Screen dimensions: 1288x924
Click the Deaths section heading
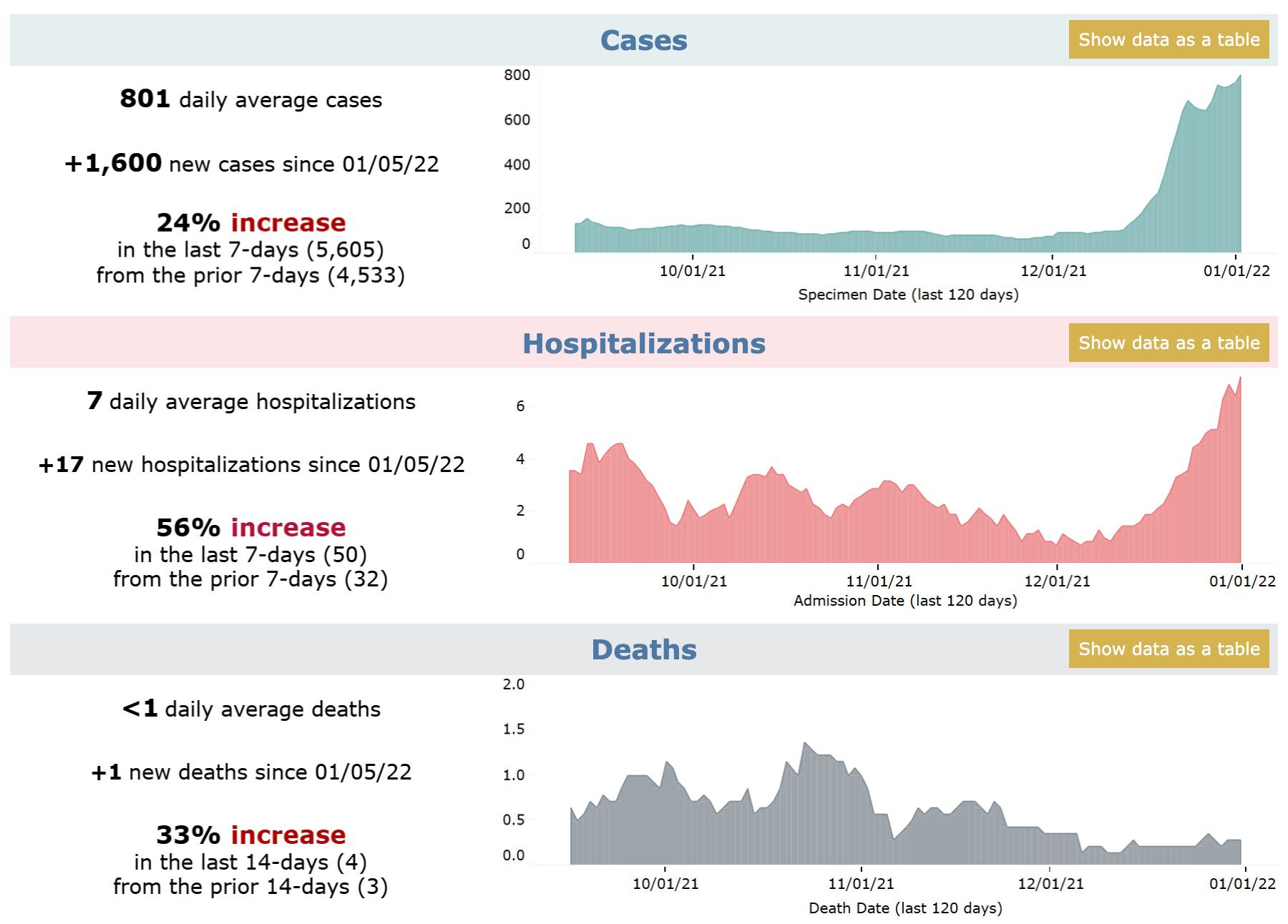(x=643, y=650)
